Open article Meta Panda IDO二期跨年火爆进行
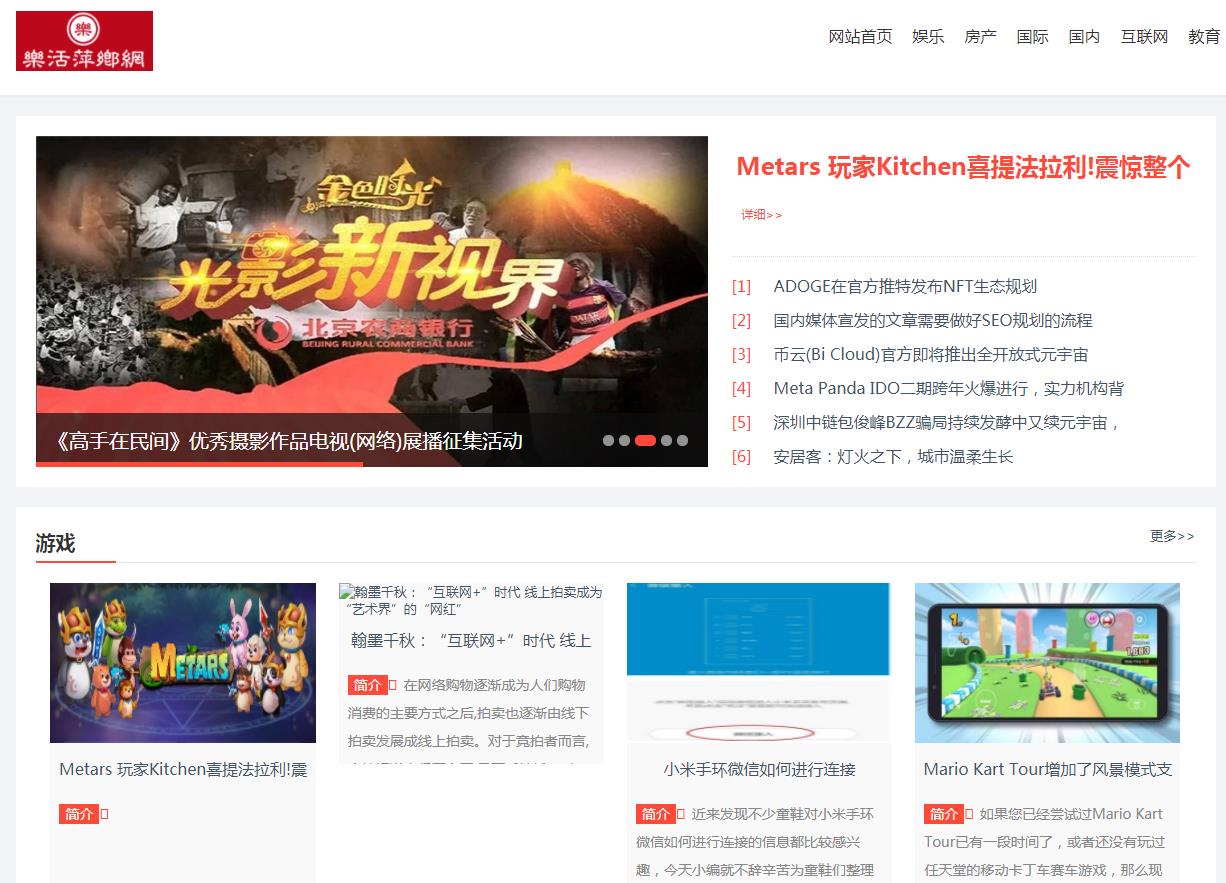Screen dimensions: 1226x883 (948, 388)
